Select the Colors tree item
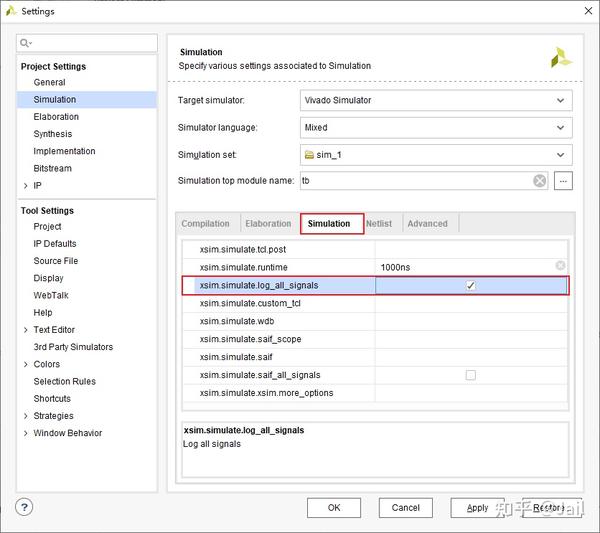 point(47,364)
